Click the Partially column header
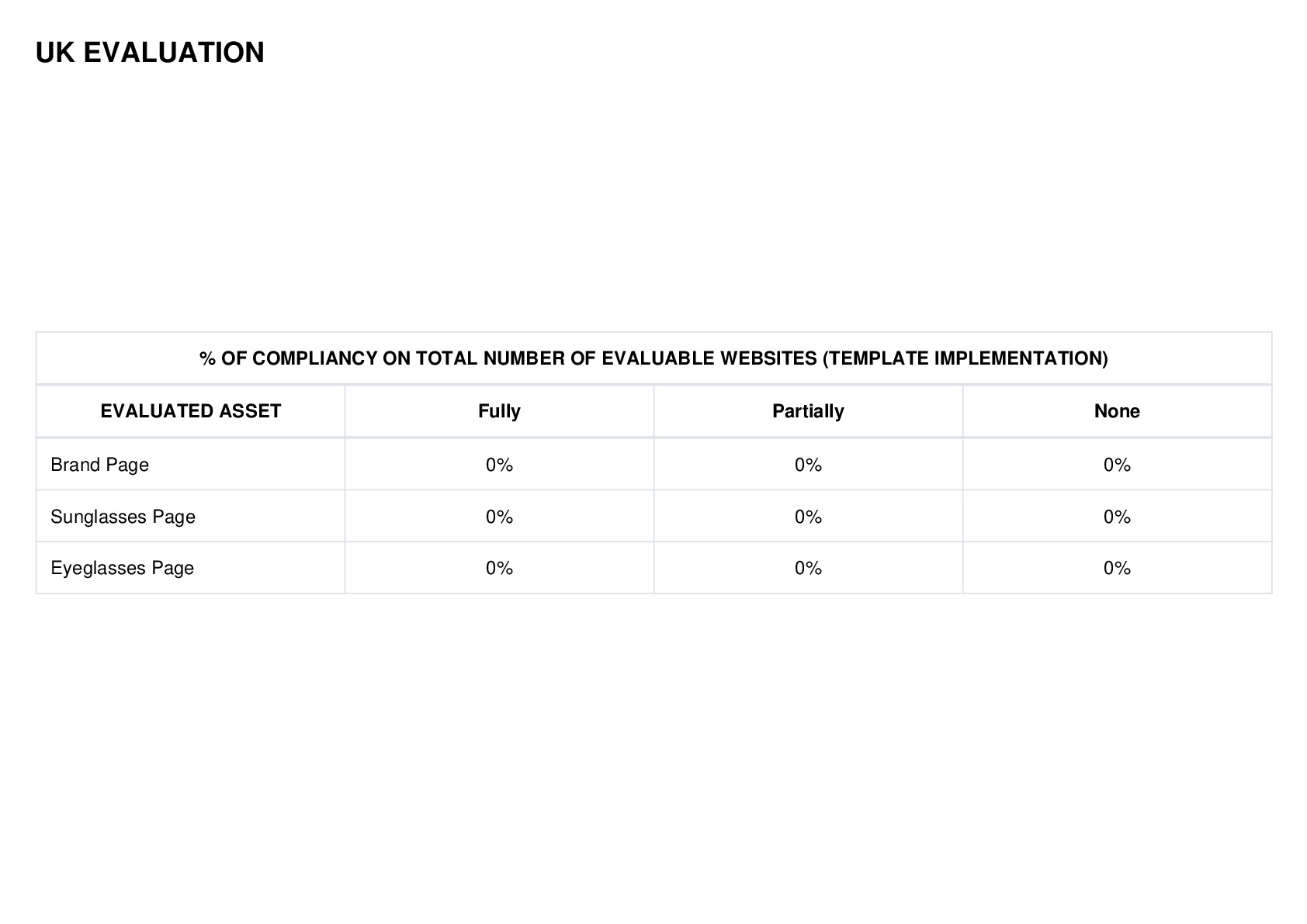1307x924 pixels. [x=808, y=411]
